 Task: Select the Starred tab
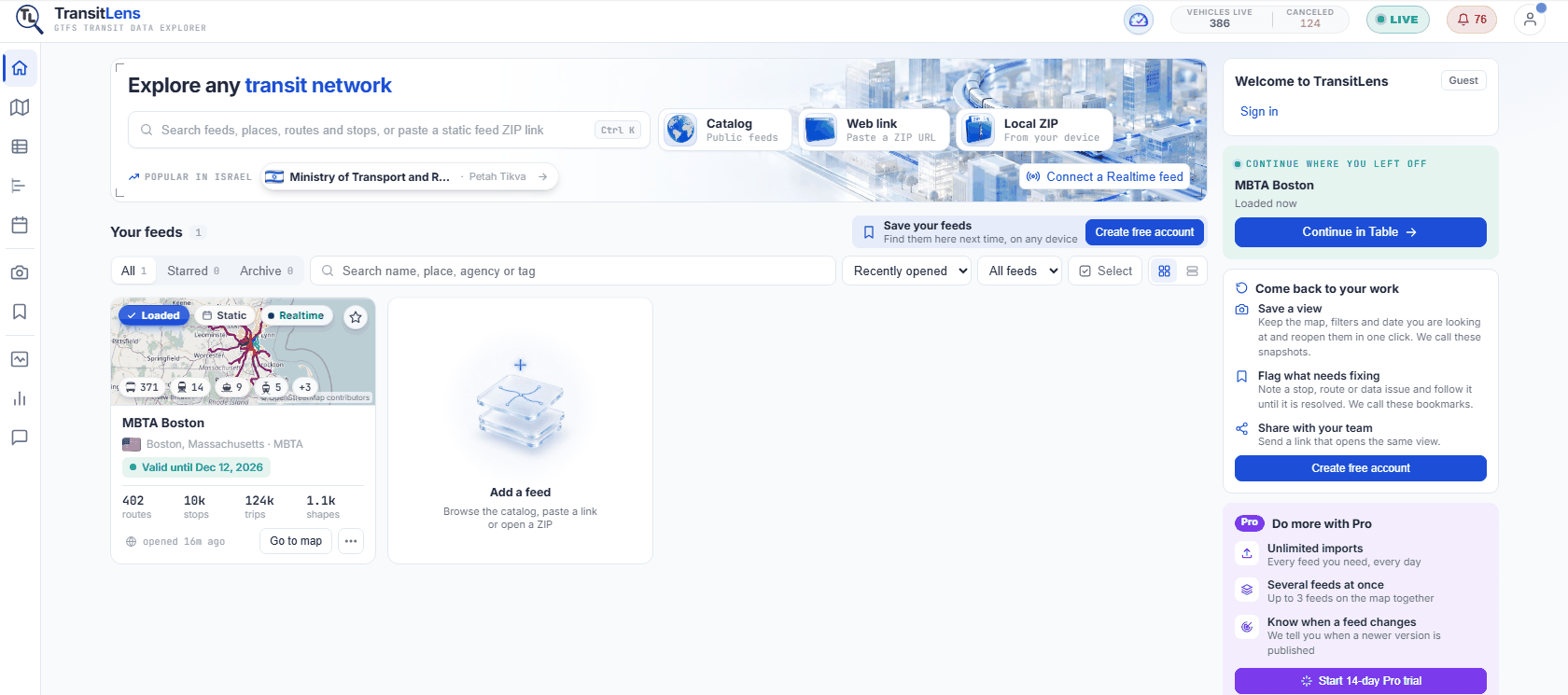point(193,271)
